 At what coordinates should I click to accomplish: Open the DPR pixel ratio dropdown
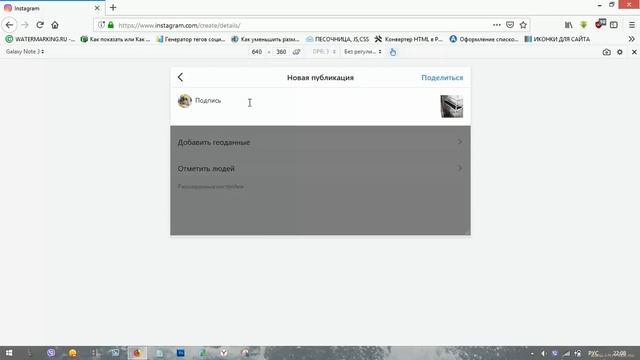(324, 52)
